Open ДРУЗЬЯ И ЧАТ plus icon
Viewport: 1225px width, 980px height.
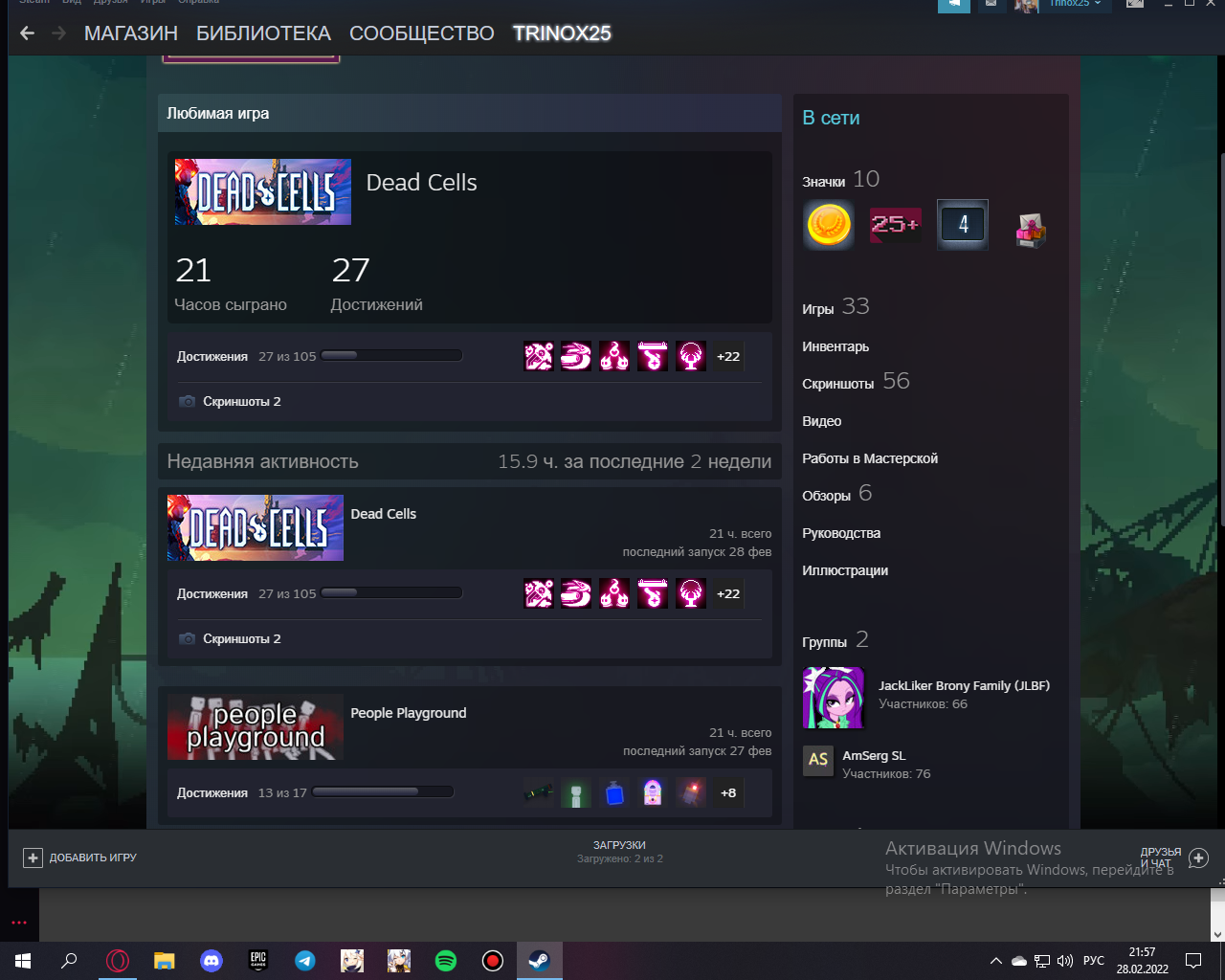click(1198, 858)
